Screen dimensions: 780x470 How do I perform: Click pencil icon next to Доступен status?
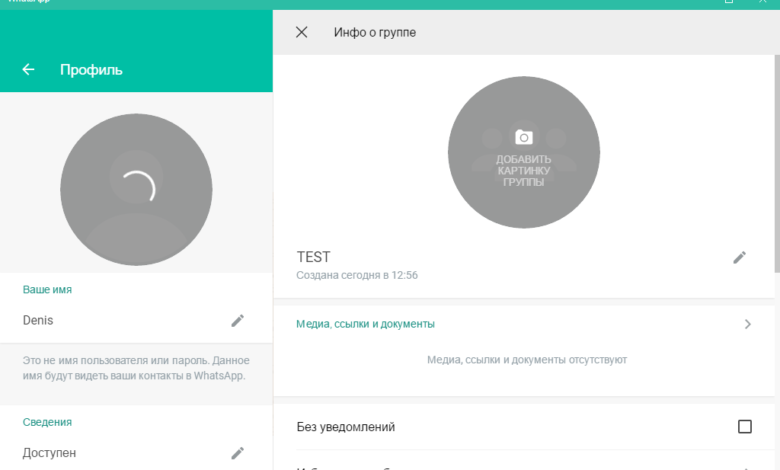(237, 453)
